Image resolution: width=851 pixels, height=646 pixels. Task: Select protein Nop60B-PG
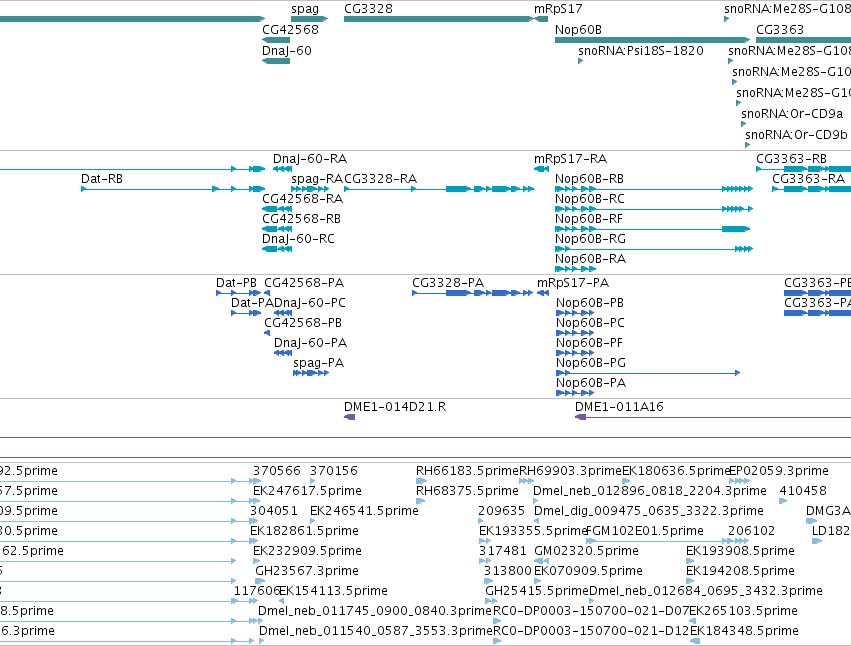[x=590, y=363]
